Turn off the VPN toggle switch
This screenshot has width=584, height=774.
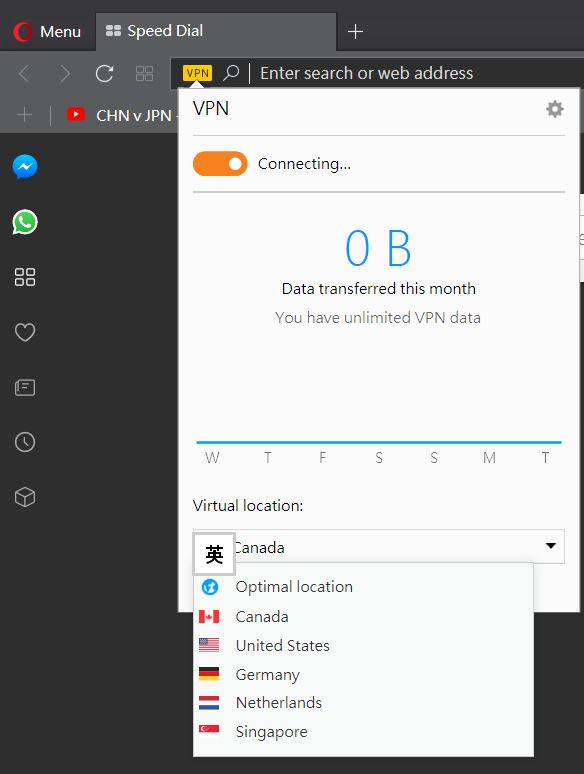coord(220,164)
